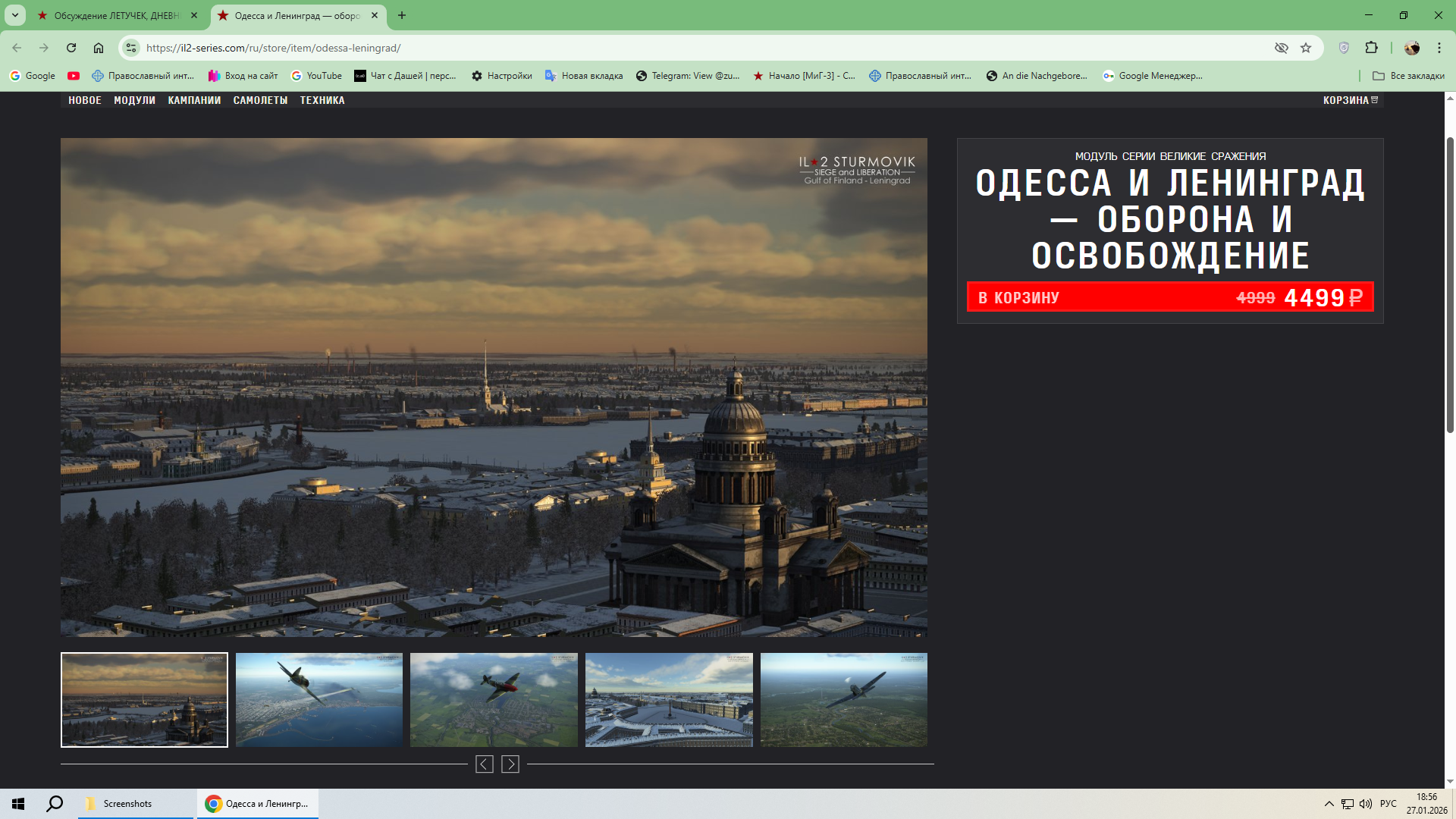Click the Chrome profile avatar icon
The width and height of the screenshot is (1456, 819).
coord(1411,48)
